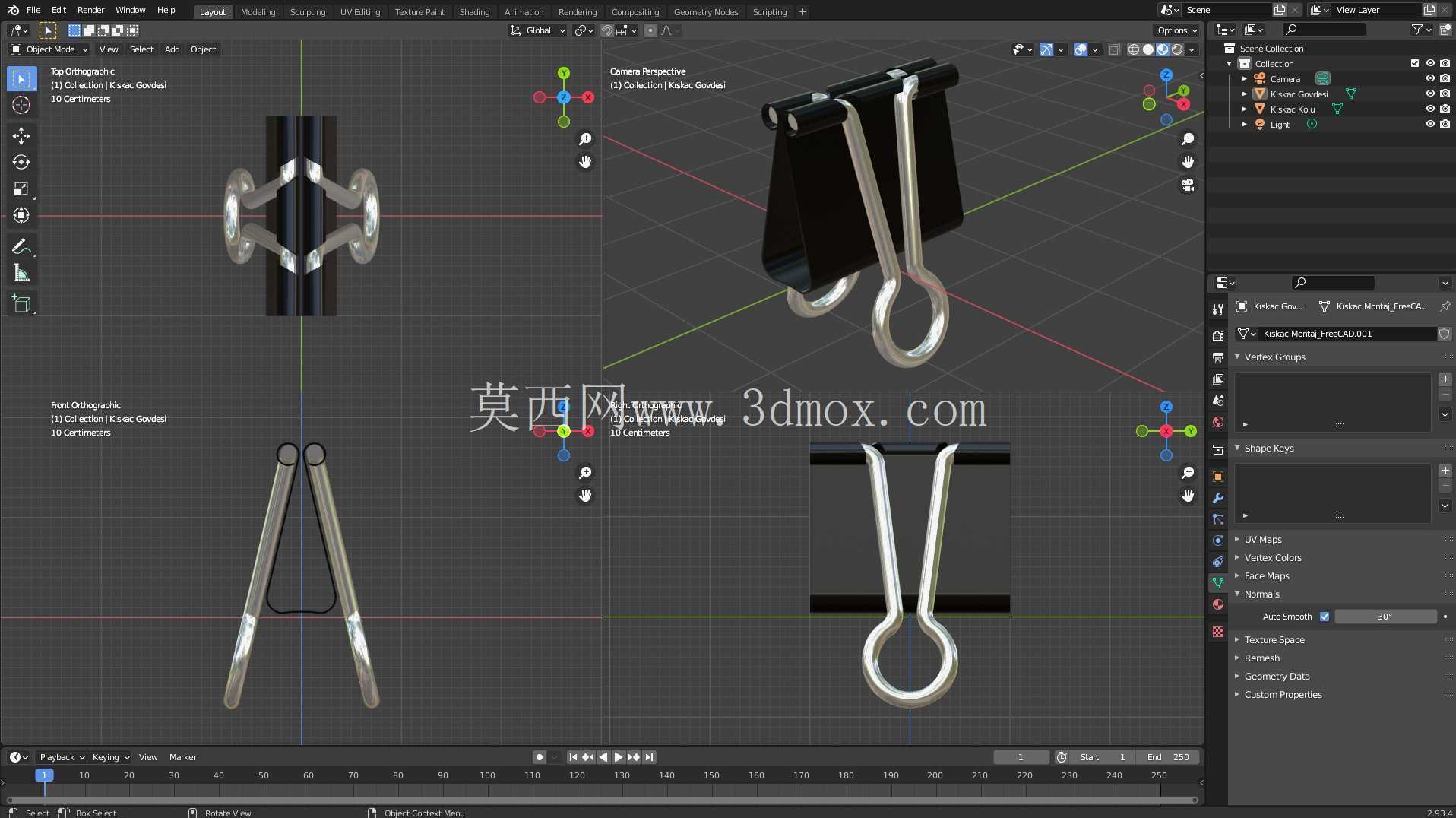Open Modifier properties wrench icon
This screenshot has height=818, width=1456.
coord(1218,498)
